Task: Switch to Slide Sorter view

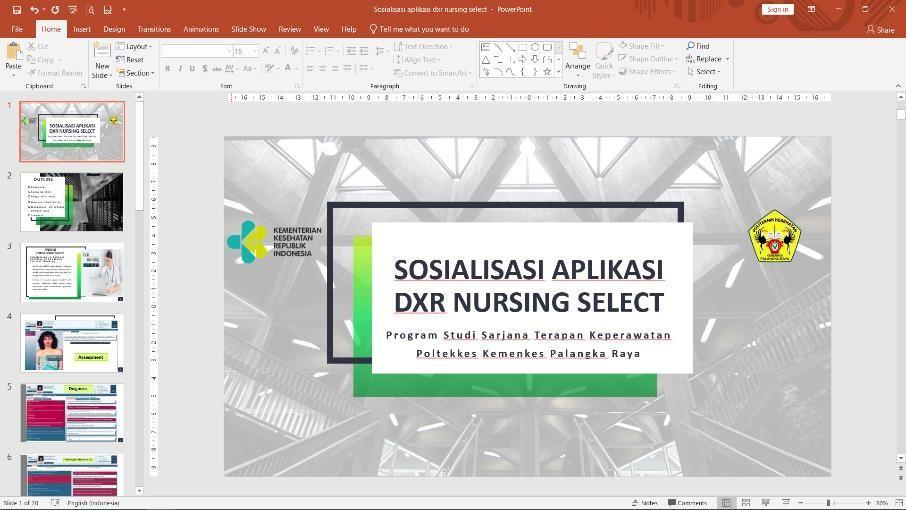Action: click(746, 503)
